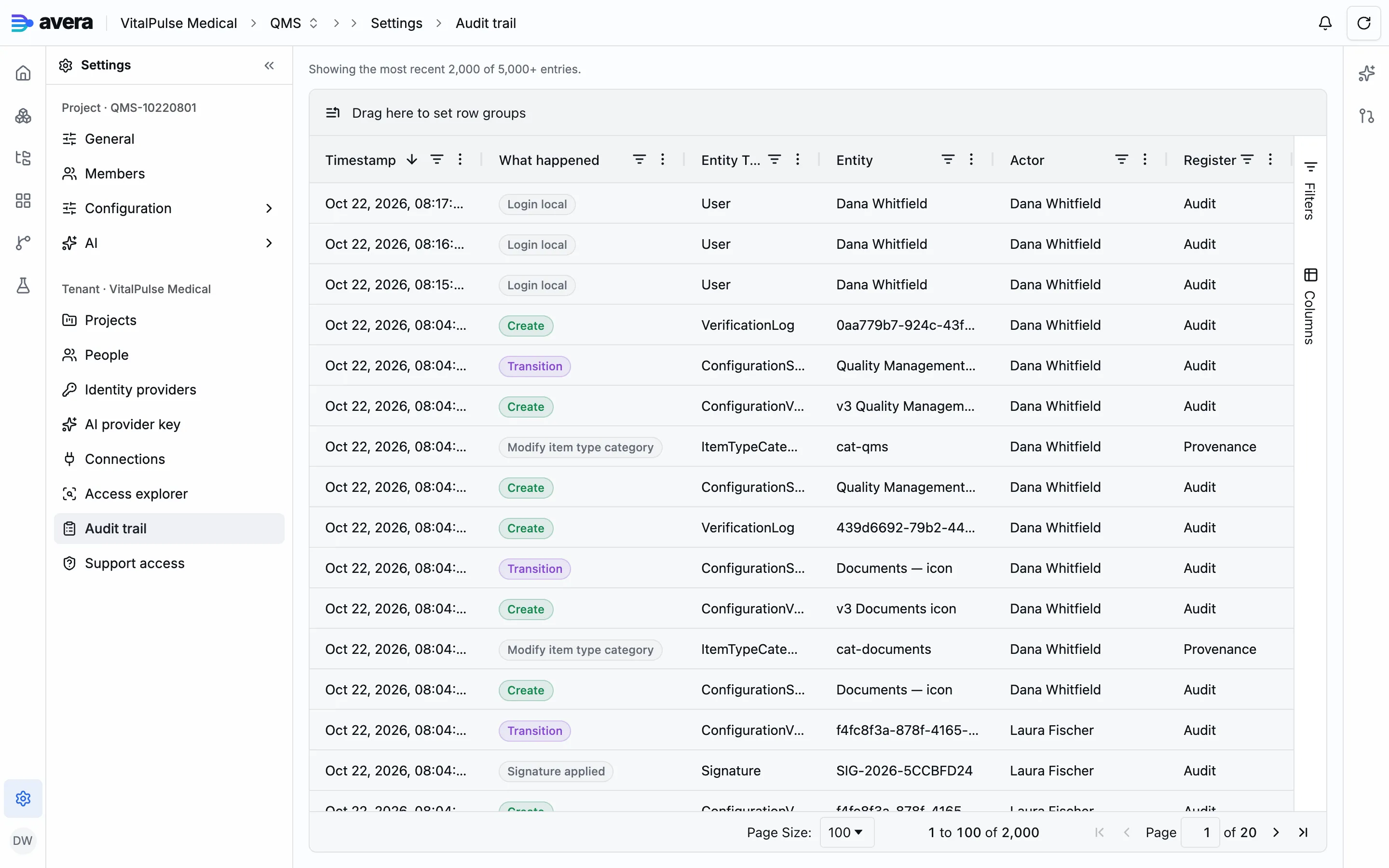The width and height of the screenshot is (1389, 868).
Task: Go to the home icon in left rail
Action: click(23, 73)
